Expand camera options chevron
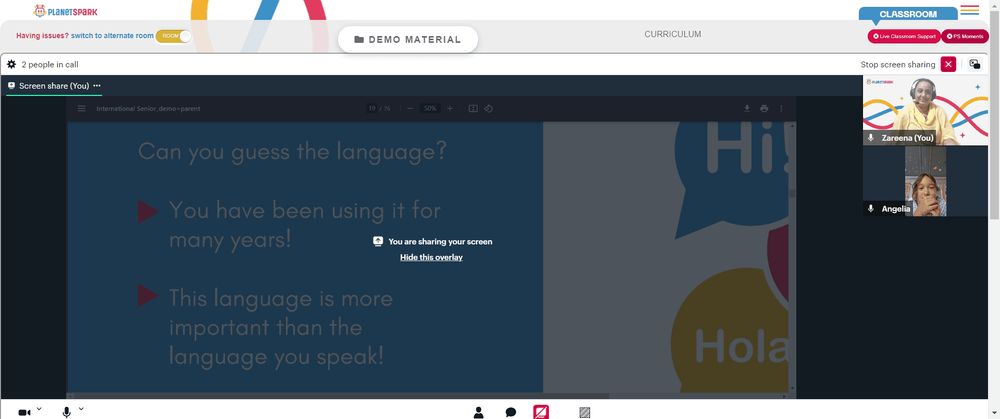The height and width of the screenshot is (419, 1000). point(39,409)
